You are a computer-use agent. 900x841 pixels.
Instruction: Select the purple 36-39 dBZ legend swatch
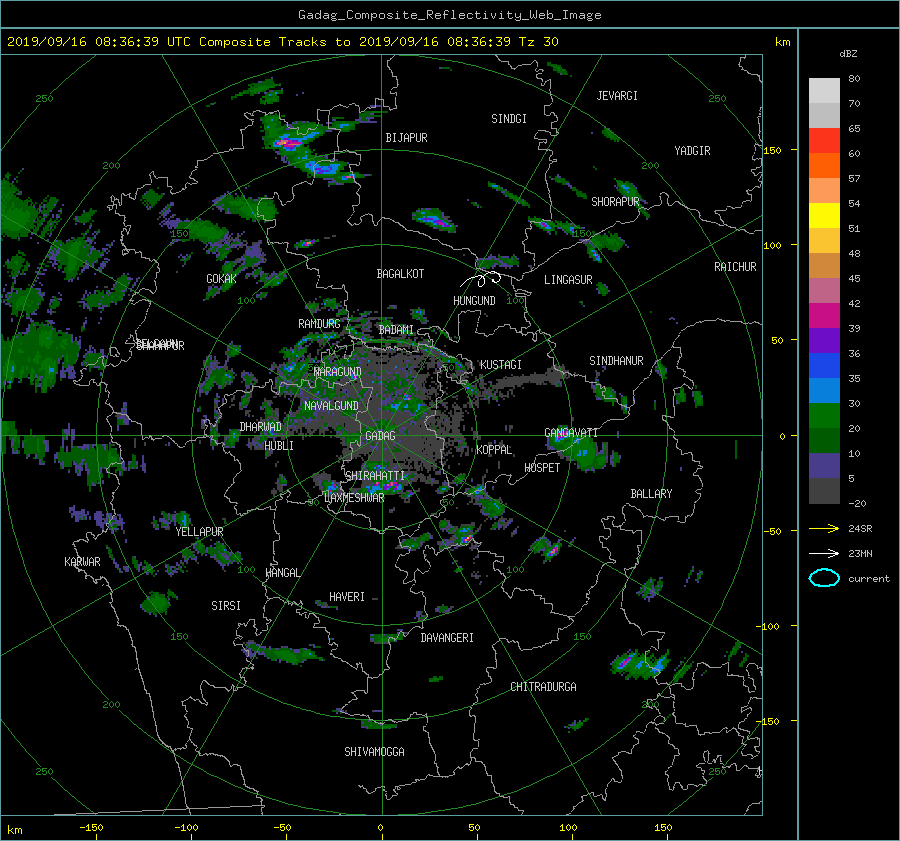click(x=824, y=340)
